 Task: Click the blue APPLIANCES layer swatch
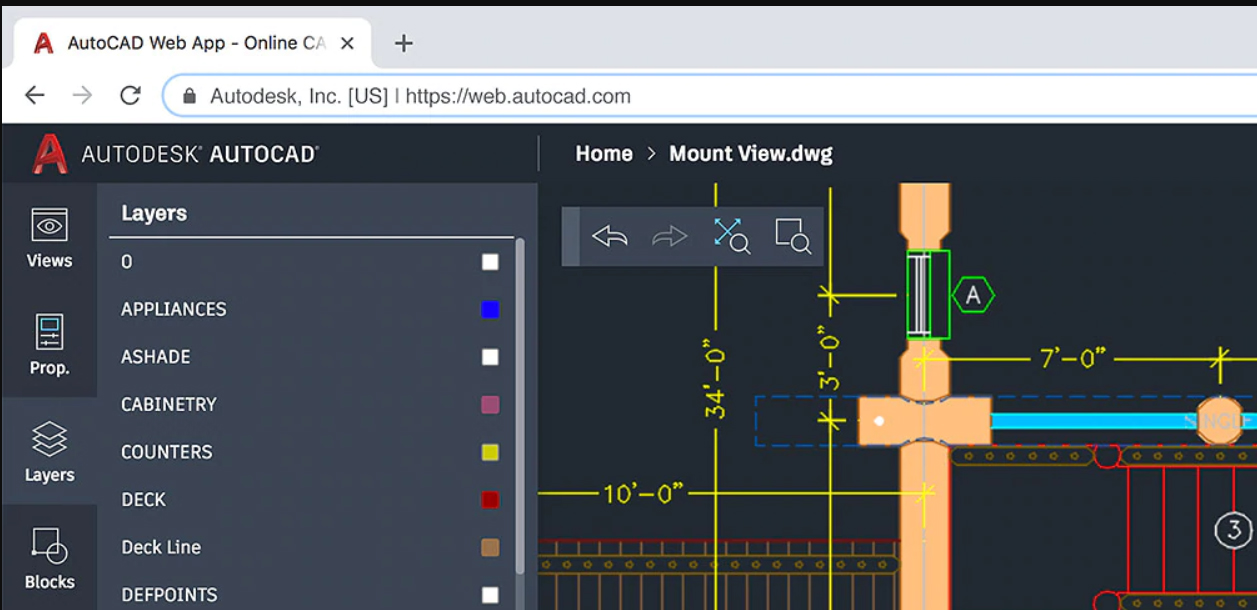pos(490,310)
